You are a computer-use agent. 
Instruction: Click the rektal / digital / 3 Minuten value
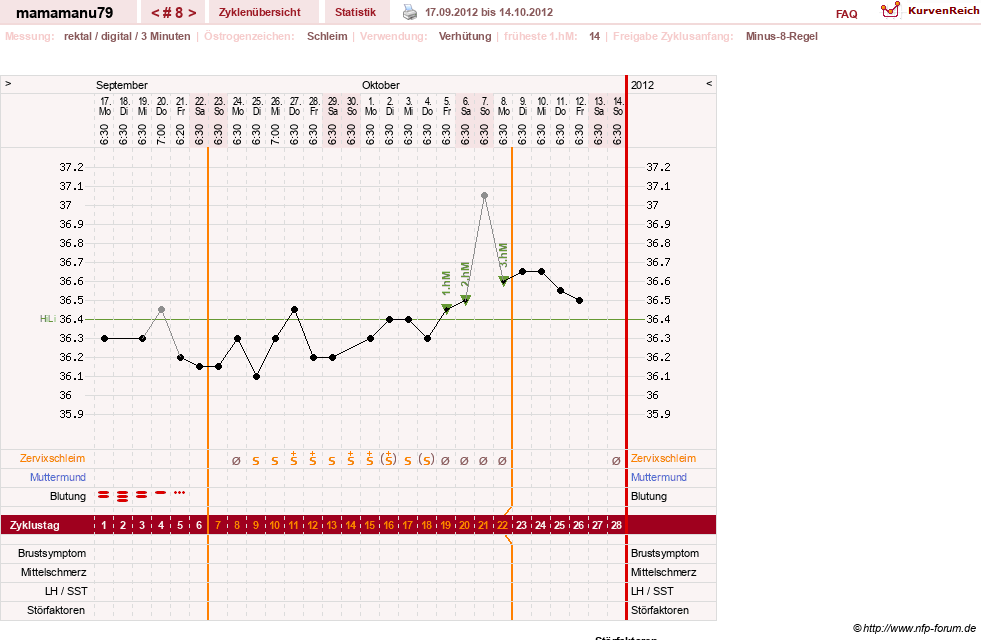pyautogui.click(x=127, y=36)
